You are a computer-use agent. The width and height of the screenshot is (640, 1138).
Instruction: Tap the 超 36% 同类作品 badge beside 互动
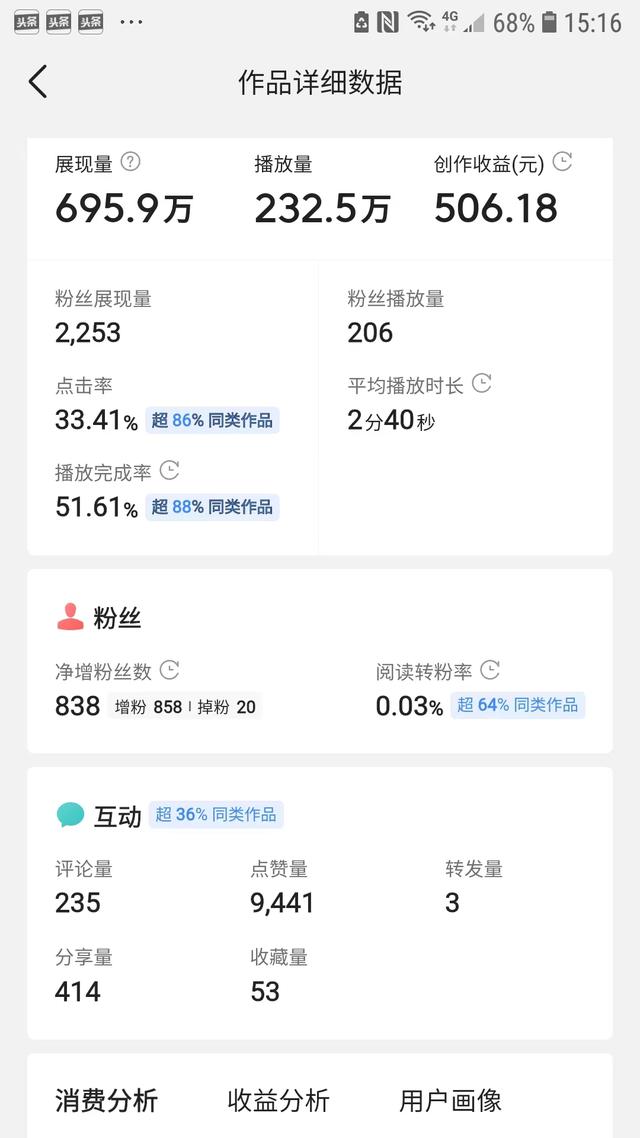[x=216, y=815]
